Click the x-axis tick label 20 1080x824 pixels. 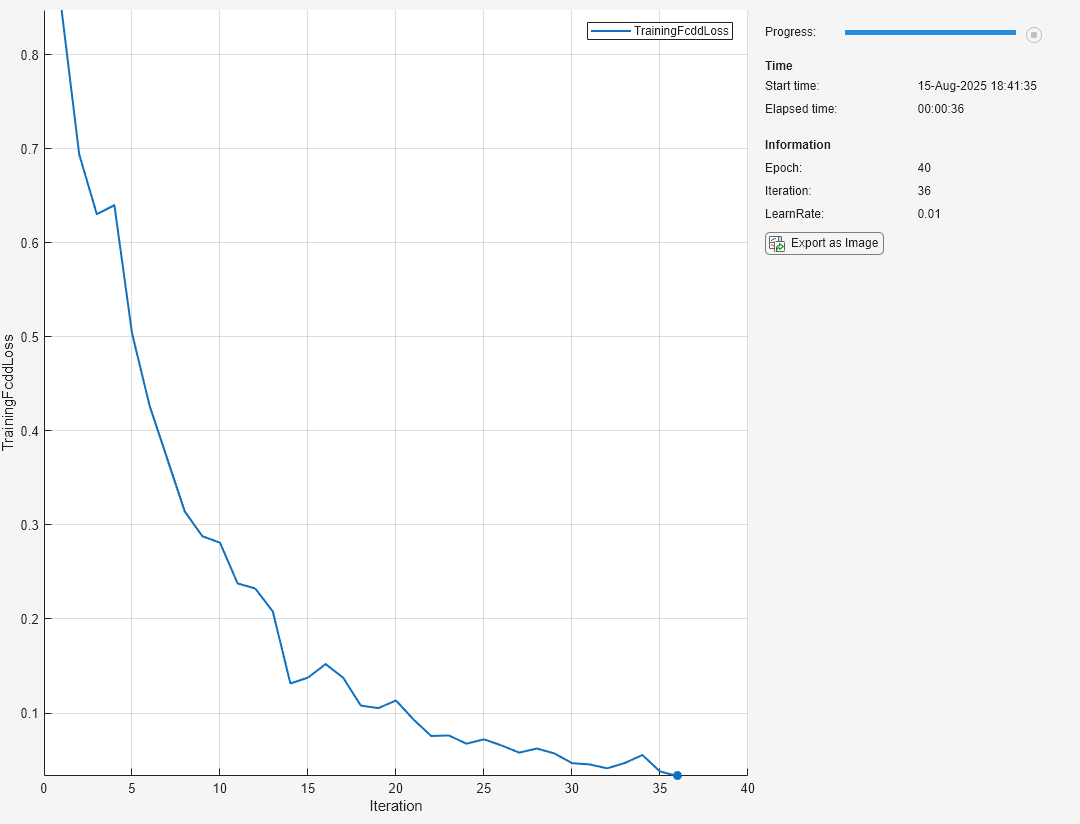click(x=395, y=787)
